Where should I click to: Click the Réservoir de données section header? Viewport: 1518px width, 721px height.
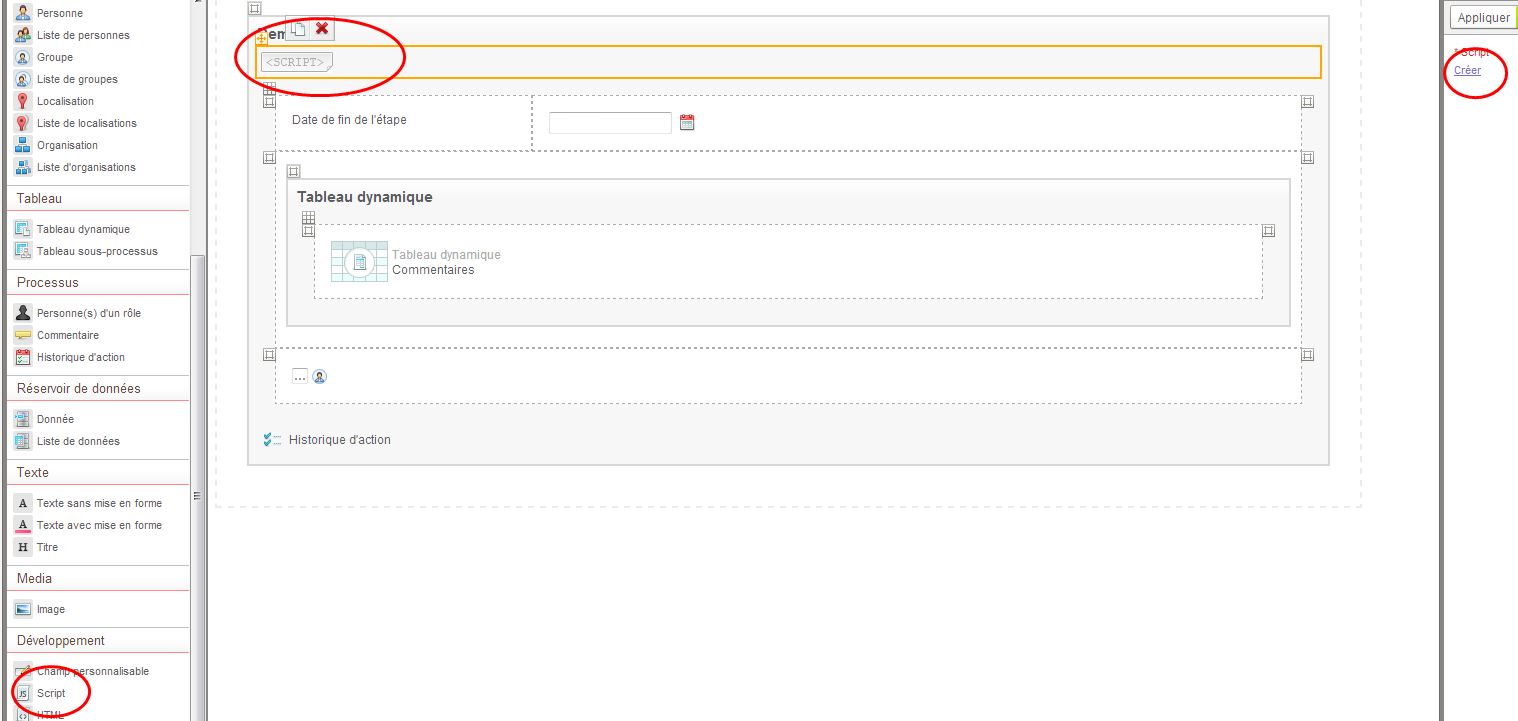98,388
